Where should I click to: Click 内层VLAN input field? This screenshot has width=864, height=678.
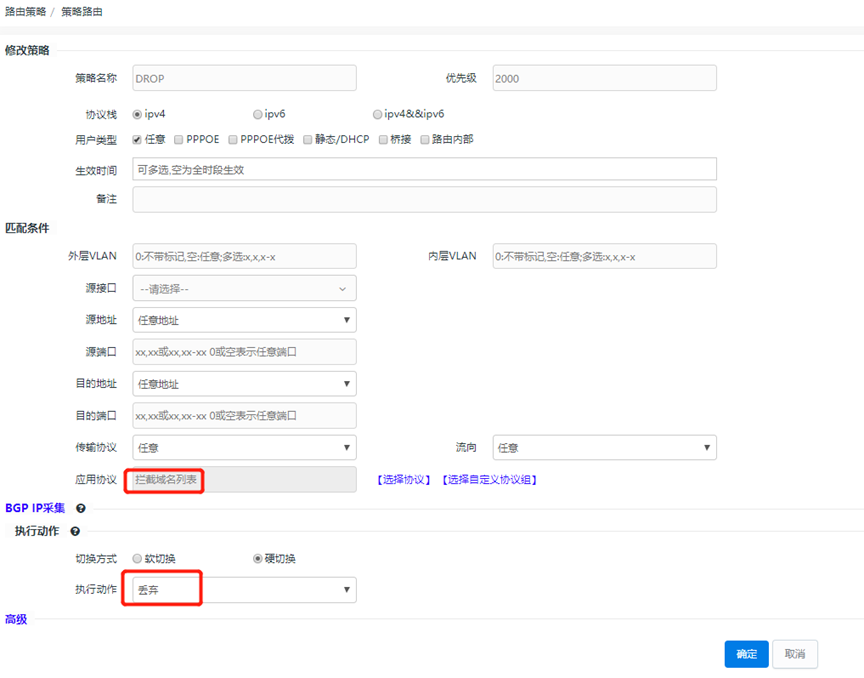point(604,256)
